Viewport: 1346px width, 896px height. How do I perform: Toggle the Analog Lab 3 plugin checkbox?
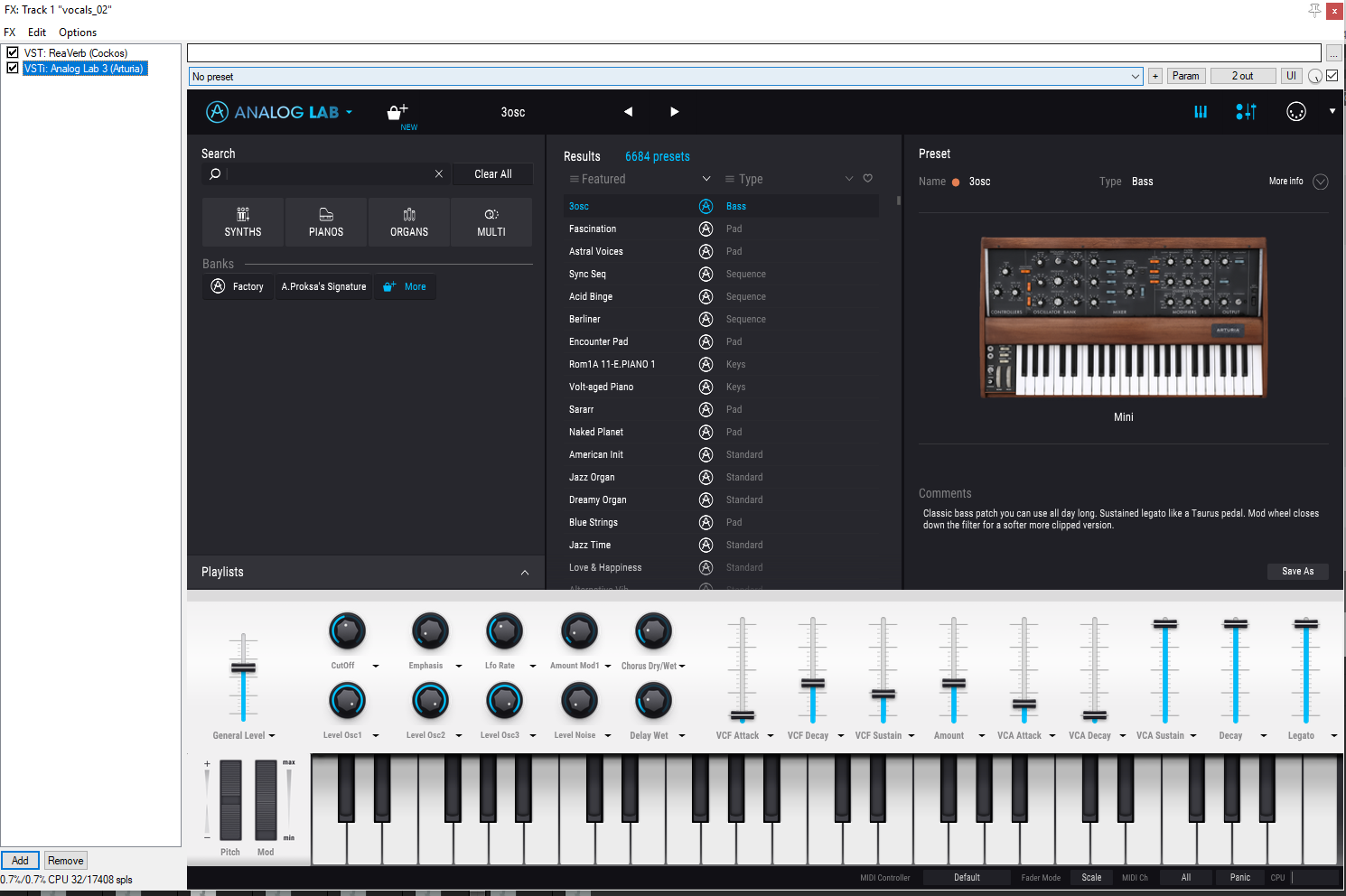12,68
